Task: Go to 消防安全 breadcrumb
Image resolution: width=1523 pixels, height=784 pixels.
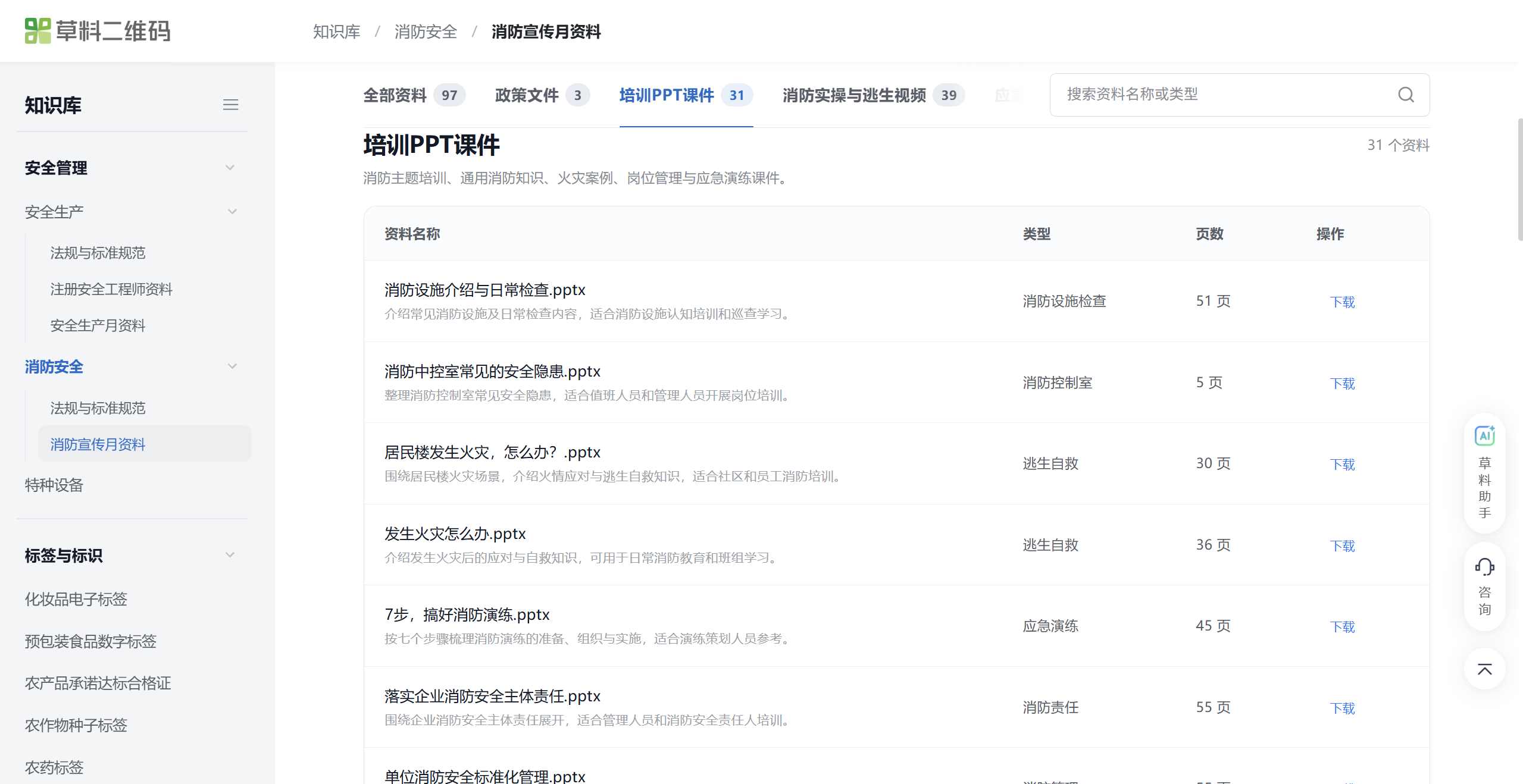Action: click(426, 32)
